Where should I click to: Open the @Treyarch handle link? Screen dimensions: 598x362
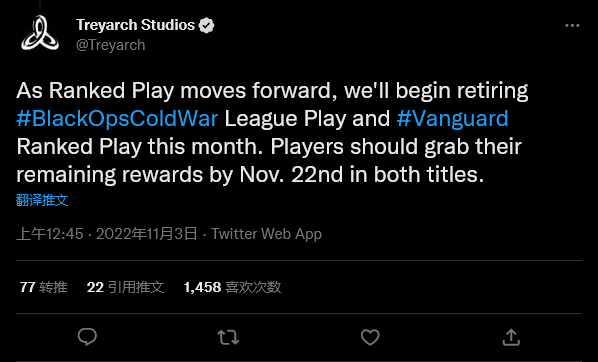click(111, 45)
